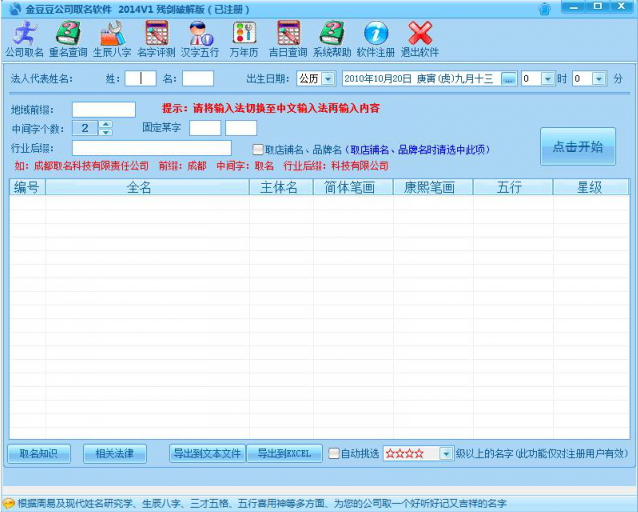
Task: Click the 取名知识 button
Action: [x=39, y=454]
